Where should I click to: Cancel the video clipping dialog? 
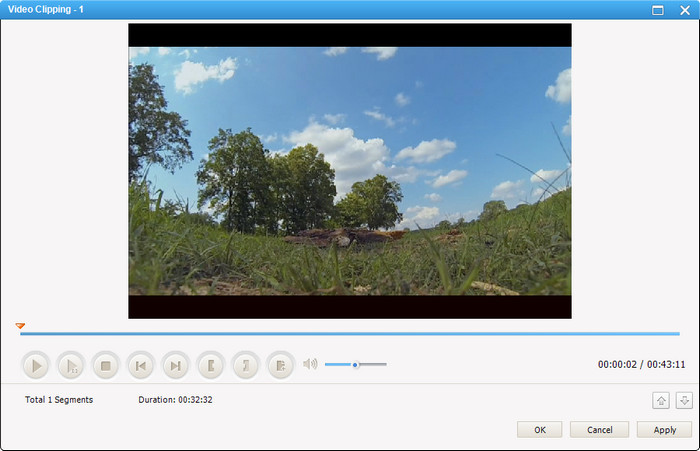(599, 430)
